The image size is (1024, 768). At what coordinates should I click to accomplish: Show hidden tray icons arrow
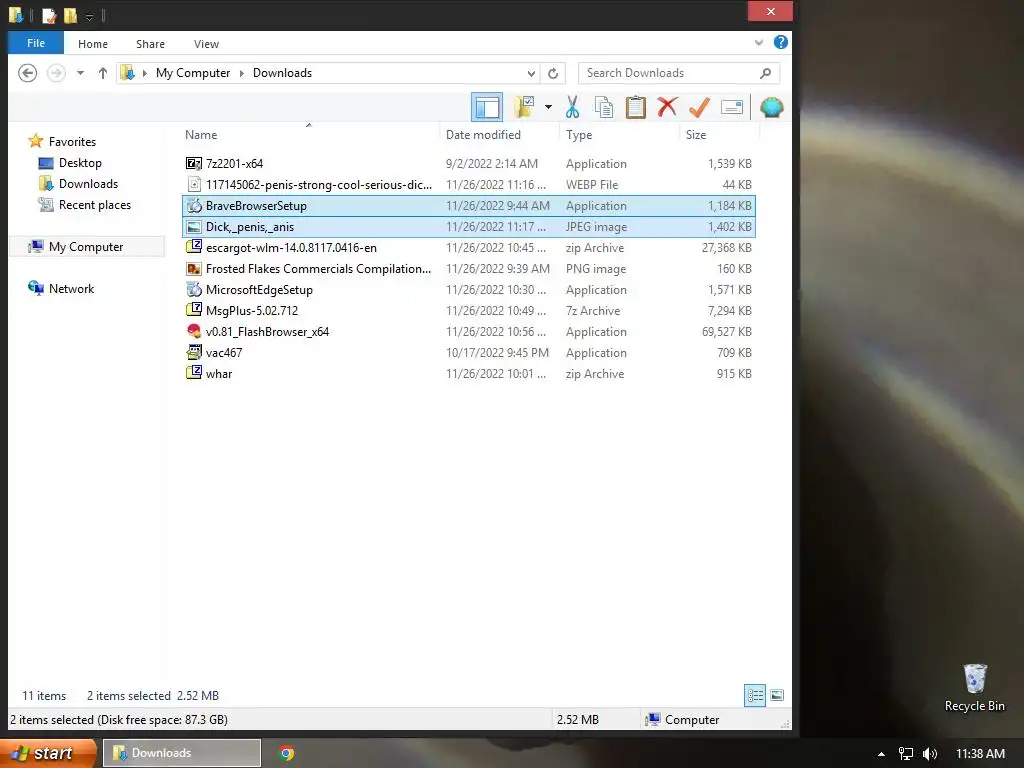(x=881, y=754)
